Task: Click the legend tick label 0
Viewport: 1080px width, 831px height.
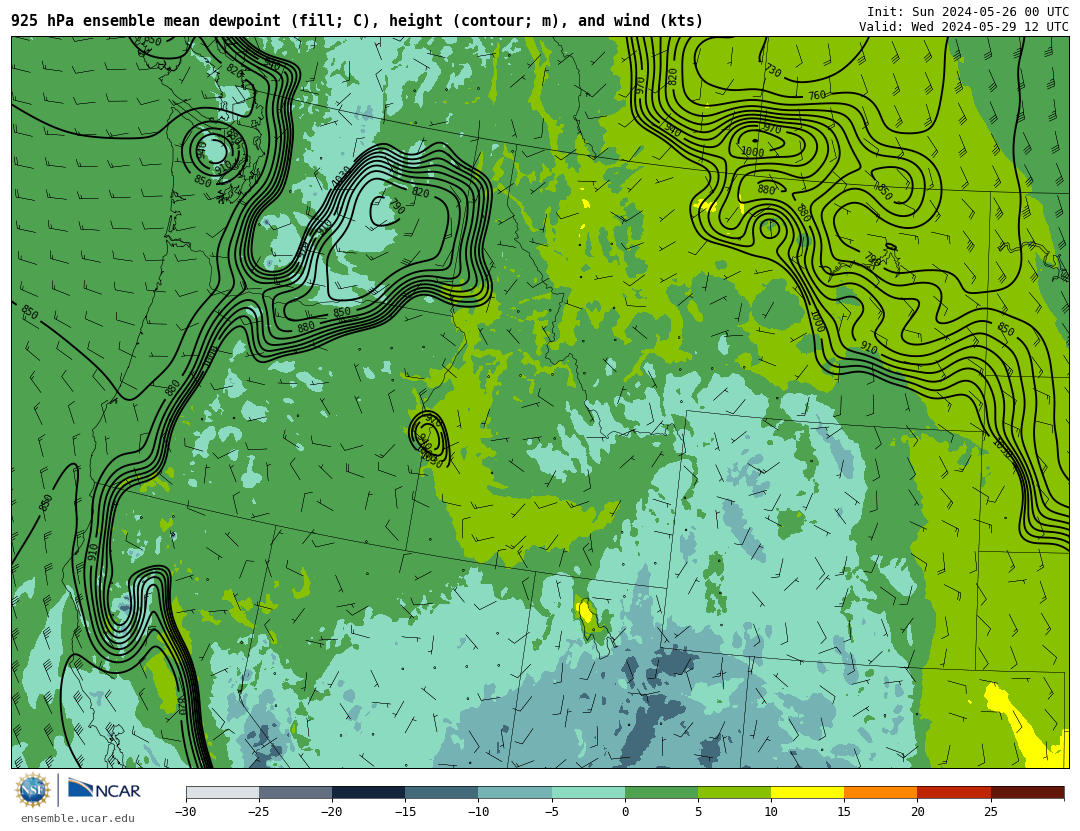Action: tap(625, 812)
